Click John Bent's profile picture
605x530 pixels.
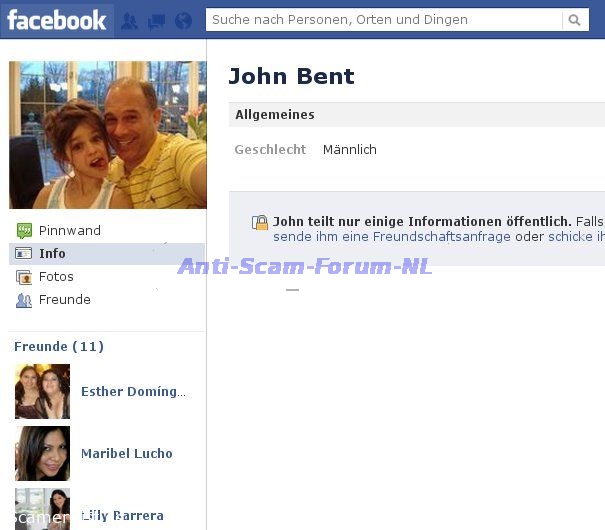107,135
